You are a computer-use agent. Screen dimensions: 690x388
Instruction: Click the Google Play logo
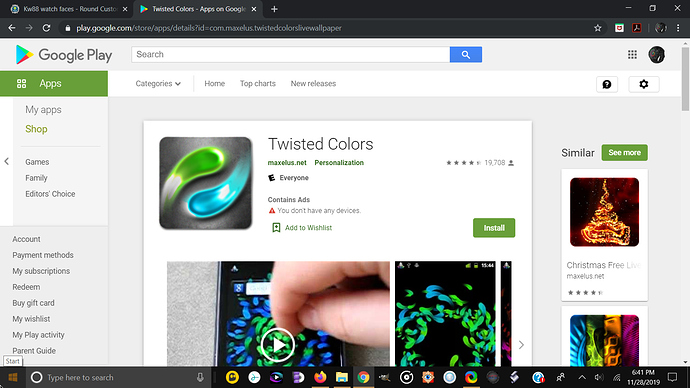pos(64,55)
